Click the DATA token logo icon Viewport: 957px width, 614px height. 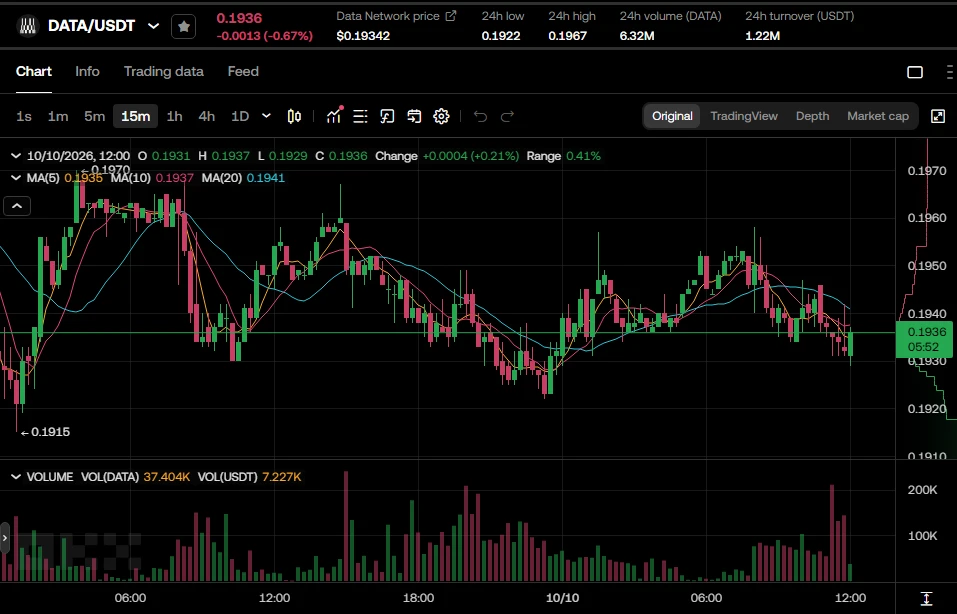27,26
